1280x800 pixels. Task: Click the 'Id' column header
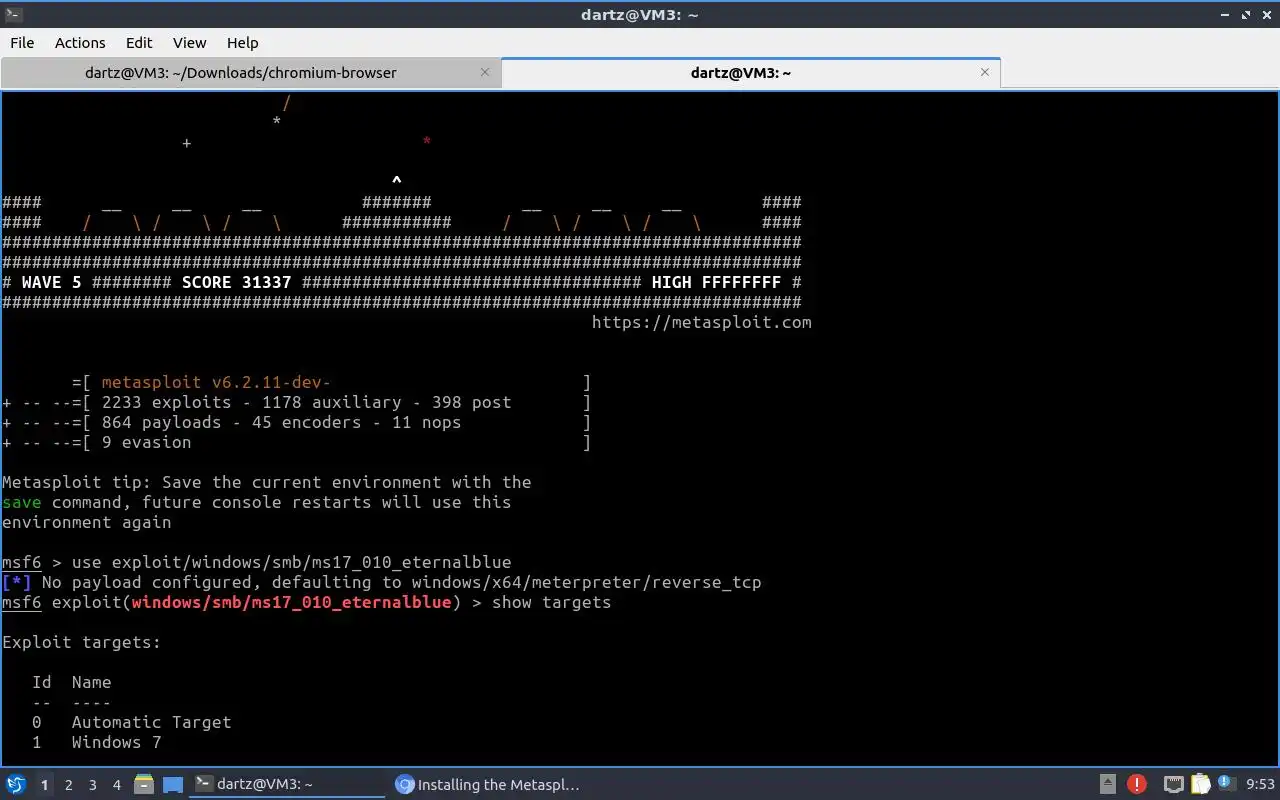pos(41,682)
